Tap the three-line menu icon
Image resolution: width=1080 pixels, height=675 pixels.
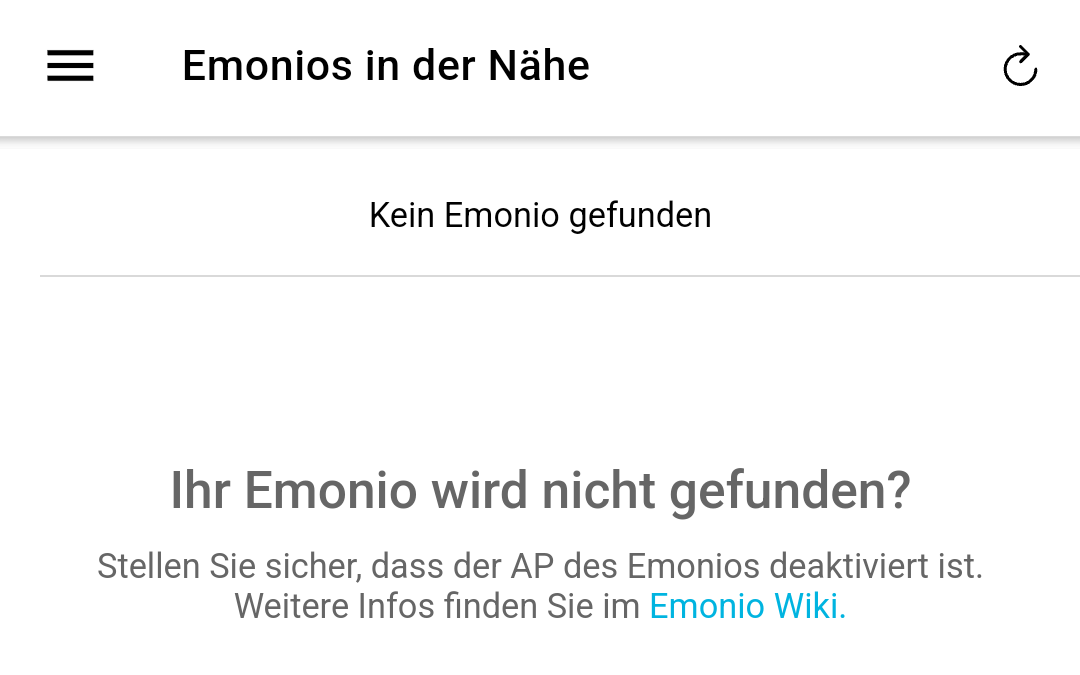(70, 66)
